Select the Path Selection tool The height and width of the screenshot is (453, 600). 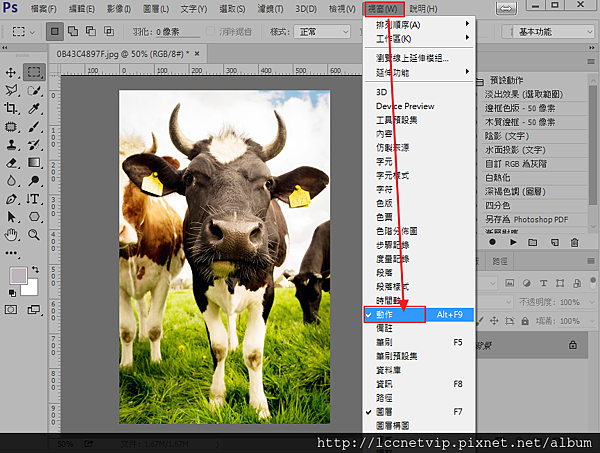(x=11, y=217)
